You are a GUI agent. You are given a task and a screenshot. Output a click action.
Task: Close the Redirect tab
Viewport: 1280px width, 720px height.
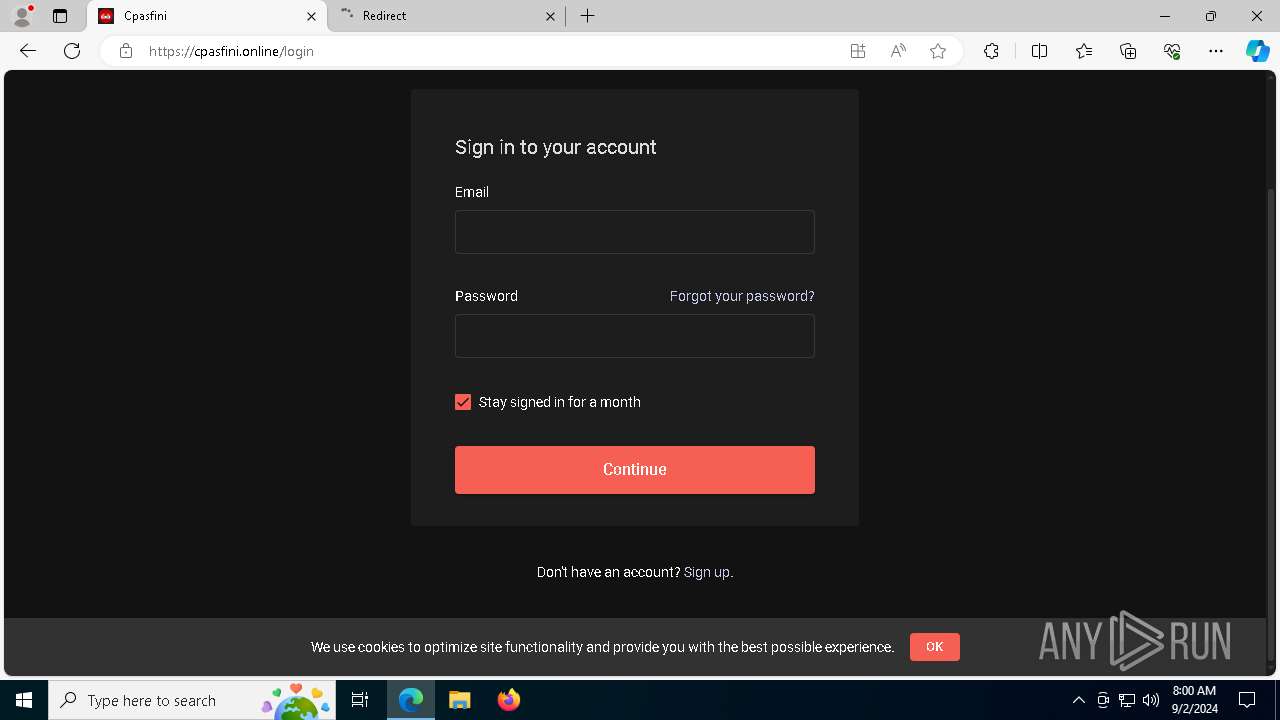click(x=550, y=16)
